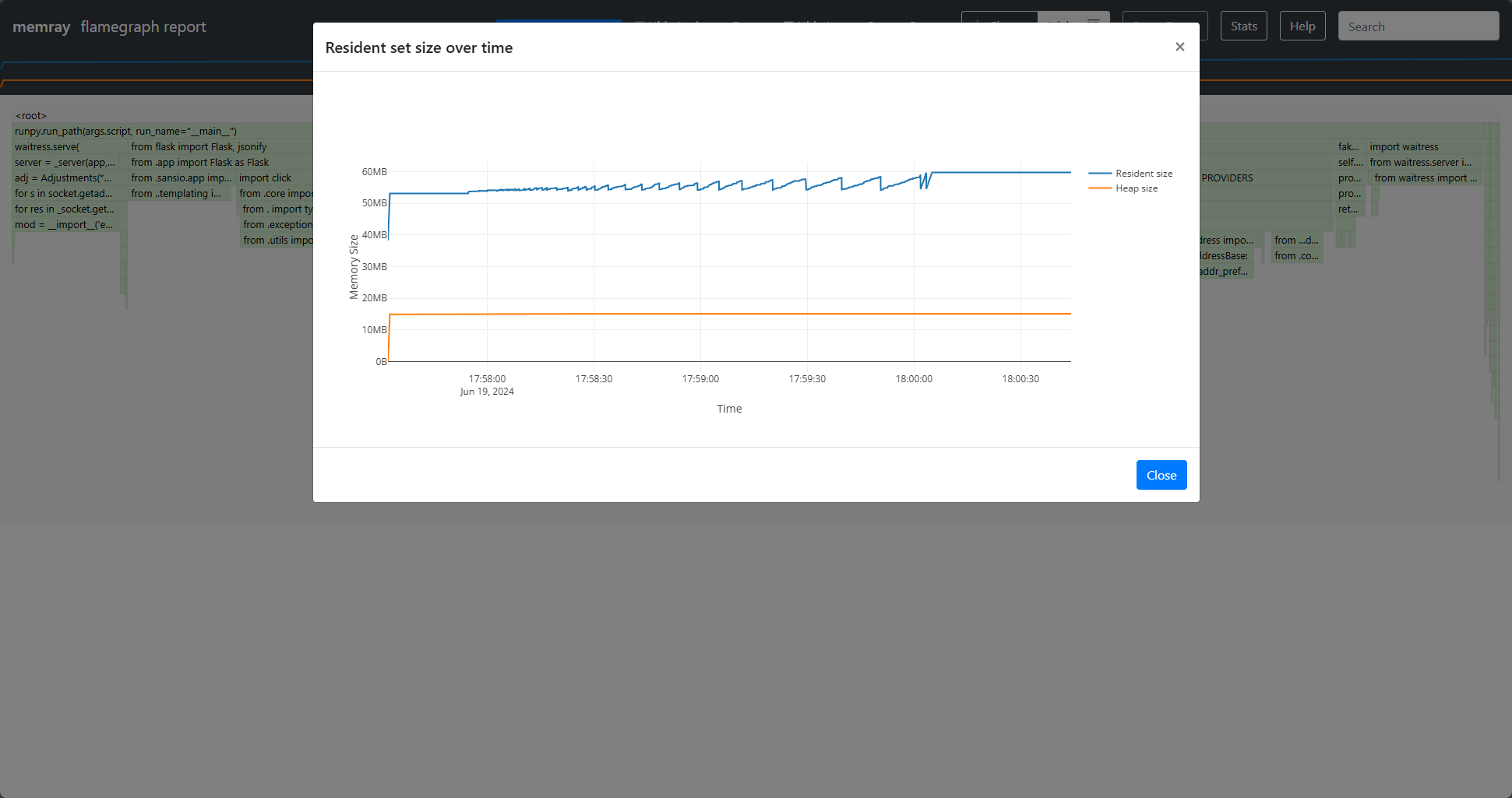
Task: Select the waitress.serve( frame
Action: [70, 147]
